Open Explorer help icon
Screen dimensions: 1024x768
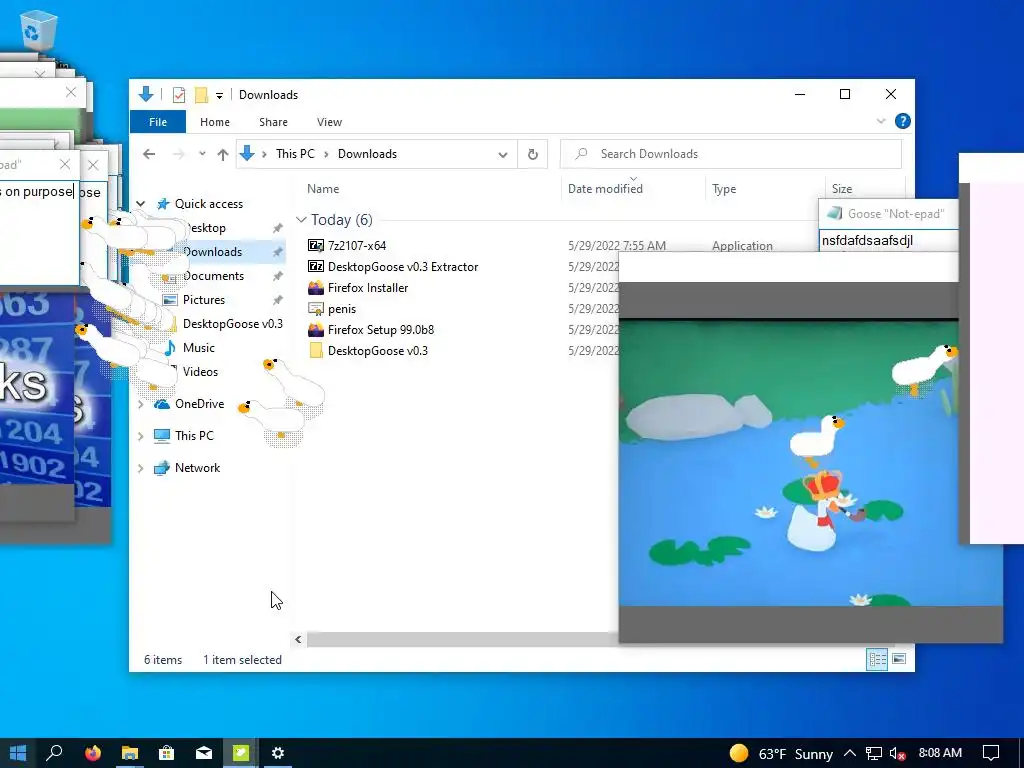coord(903,121)
